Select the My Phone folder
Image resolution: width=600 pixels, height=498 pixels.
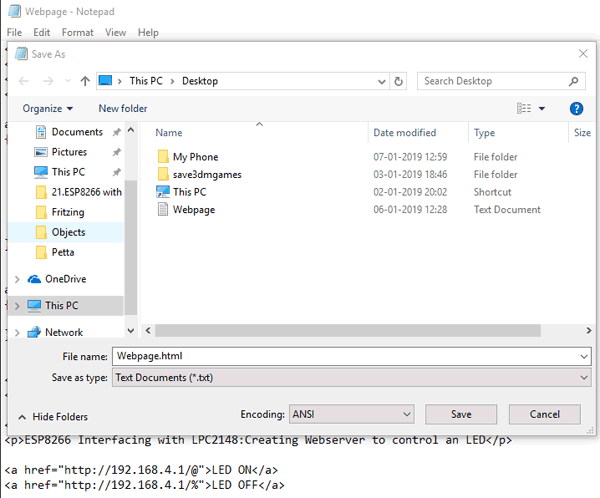coord(195,157)
